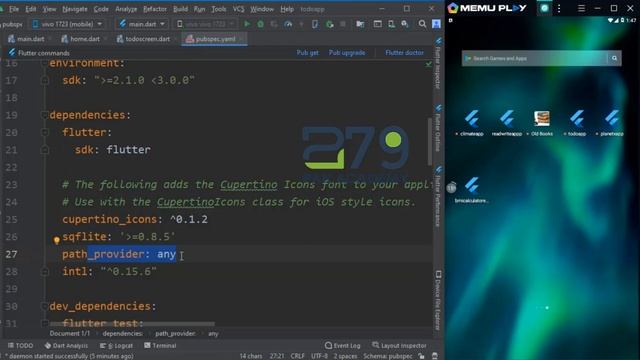640x360 pixels.
Task: Toggle fold marker on intl line 28
Action: [x=44, y=271]
